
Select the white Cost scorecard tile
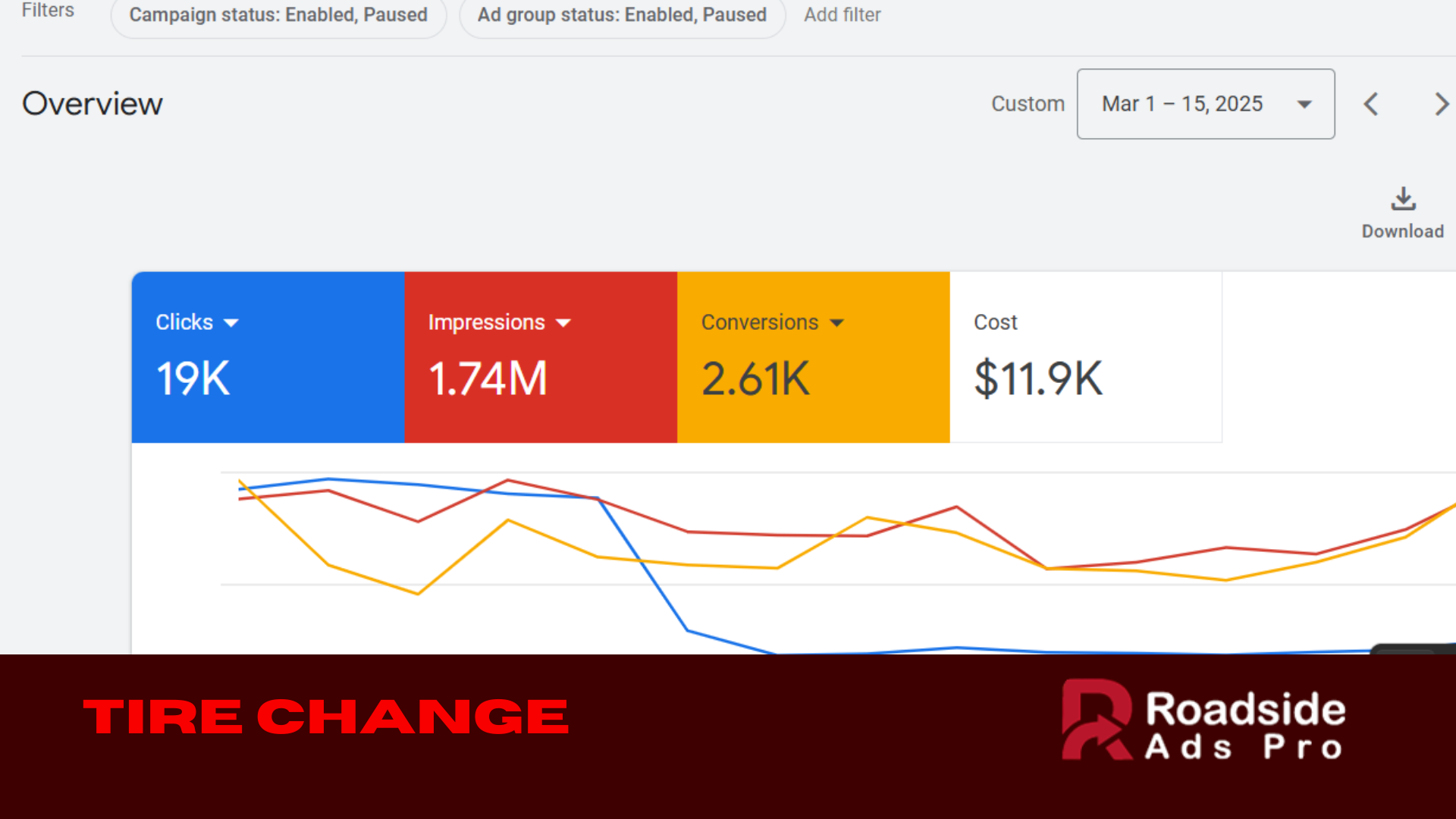pyautogui.click(x=1085, y=357)
